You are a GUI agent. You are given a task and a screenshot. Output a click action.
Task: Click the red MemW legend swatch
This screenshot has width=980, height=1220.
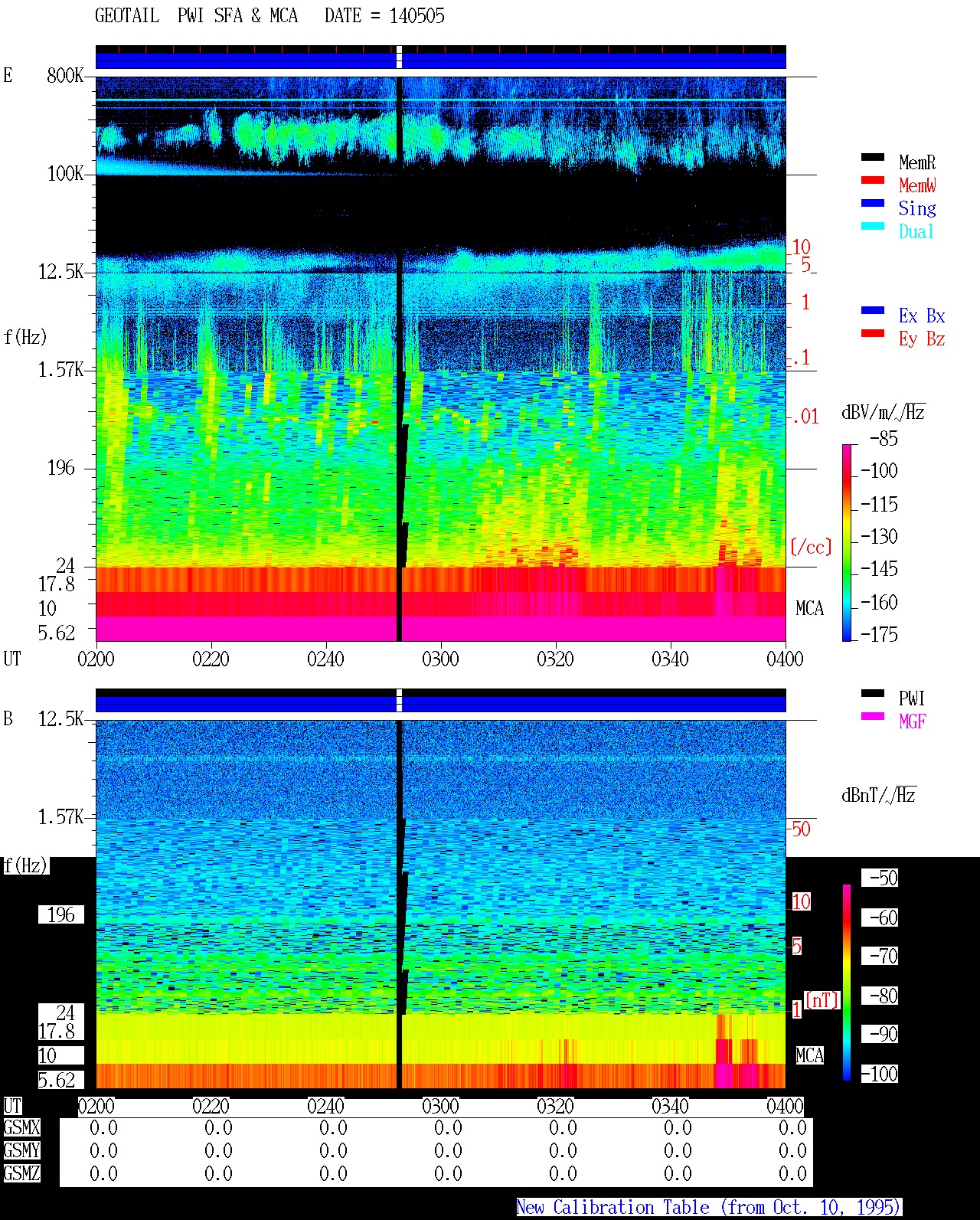872,180
